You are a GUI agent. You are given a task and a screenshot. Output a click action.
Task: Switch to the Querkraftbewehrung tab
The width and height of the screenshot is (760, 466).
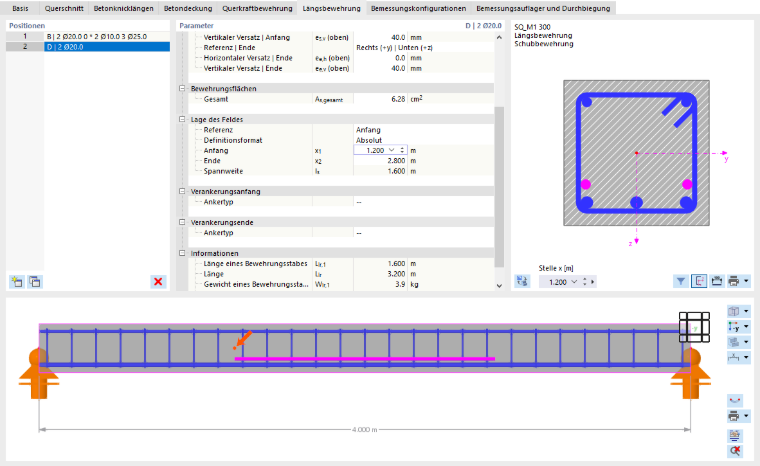257,8
